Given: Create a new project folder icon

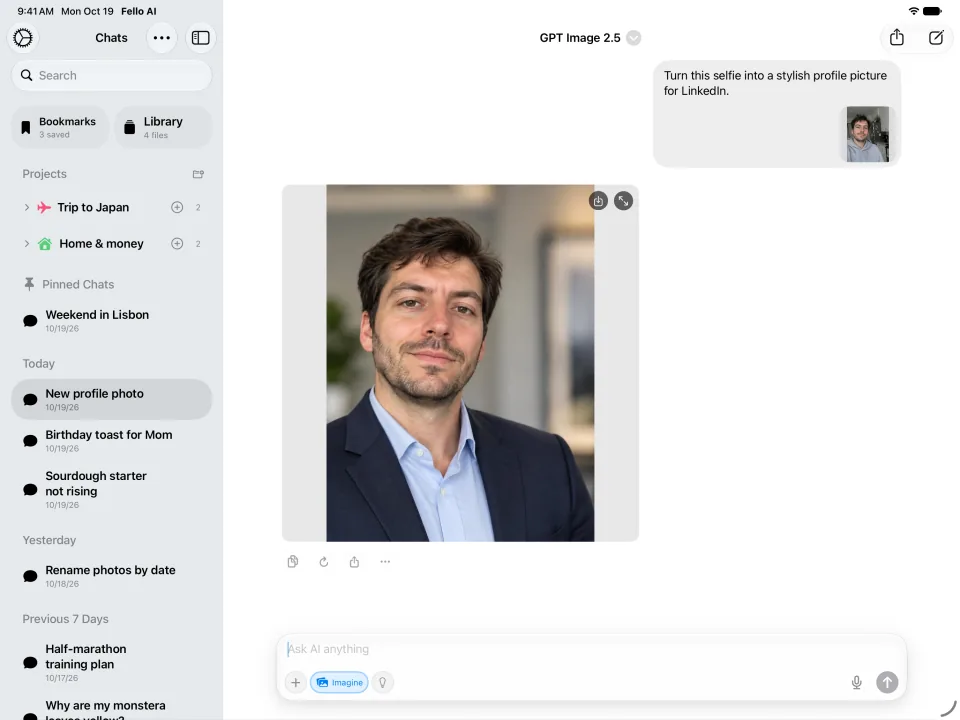Looking at the screenshot, I should point(198,174).
